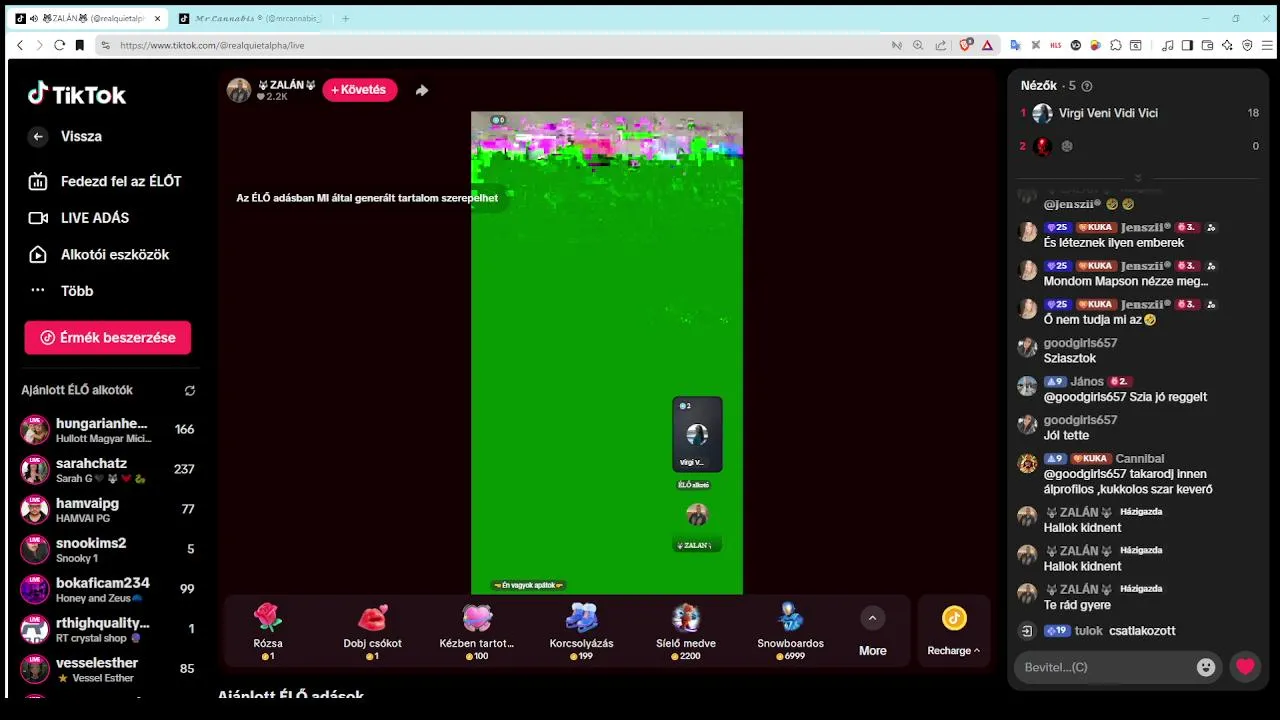Image resolution: width=1280 pixels, height=720 pixels.
Task: Open the Extensions puzzle icon
Action: coord(1116,45)
